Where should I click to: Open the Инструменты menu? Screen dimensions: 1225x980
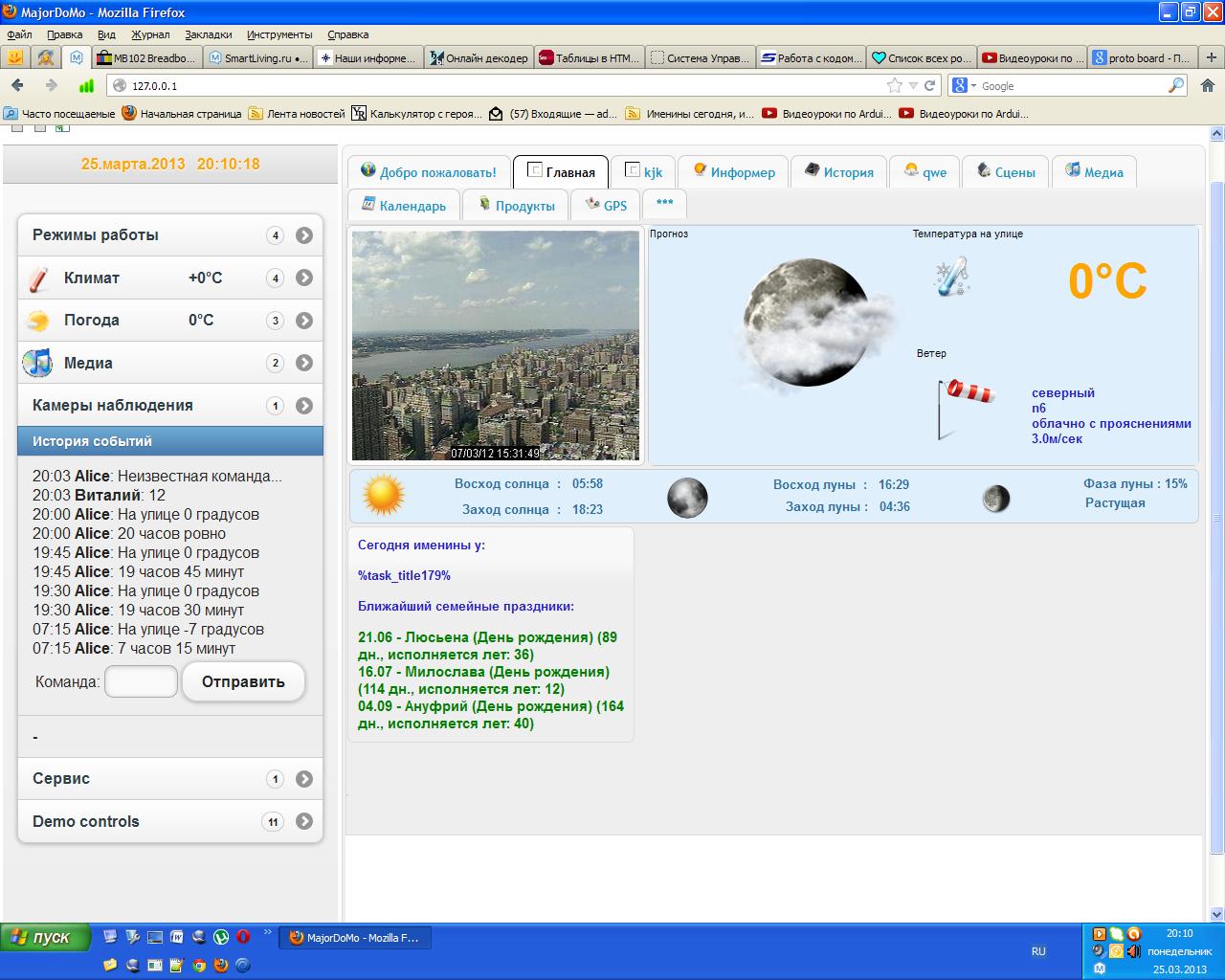coord(278,34)
